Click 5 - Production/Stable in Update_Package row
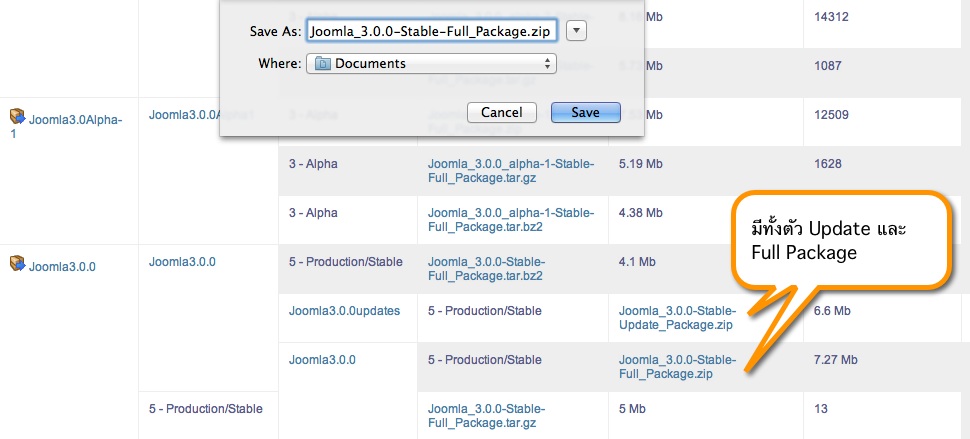This screenshot has height=439, width=970. tap(484, 311)
